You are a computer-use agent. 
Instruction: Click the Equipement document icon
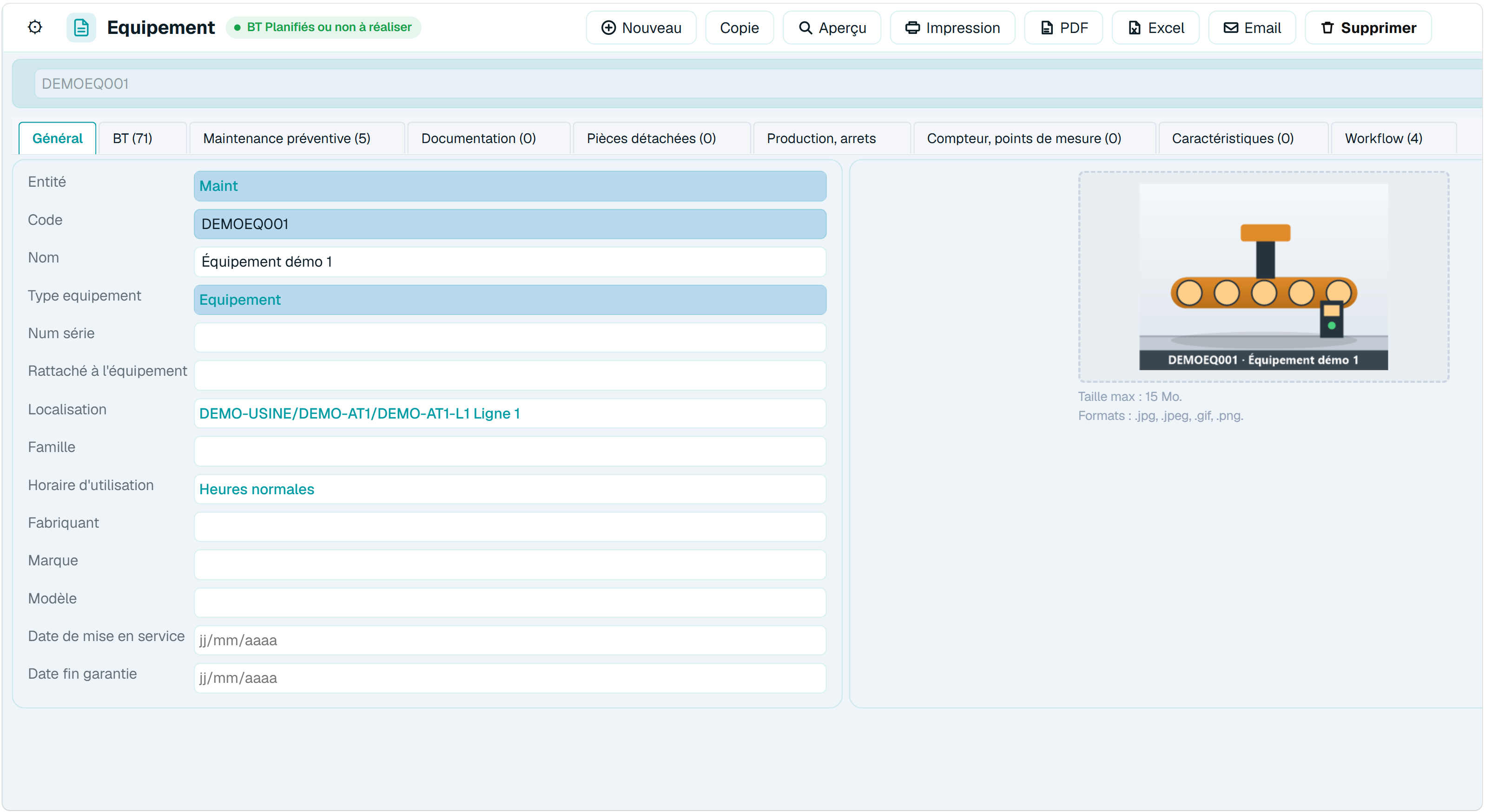pos(81,27)
